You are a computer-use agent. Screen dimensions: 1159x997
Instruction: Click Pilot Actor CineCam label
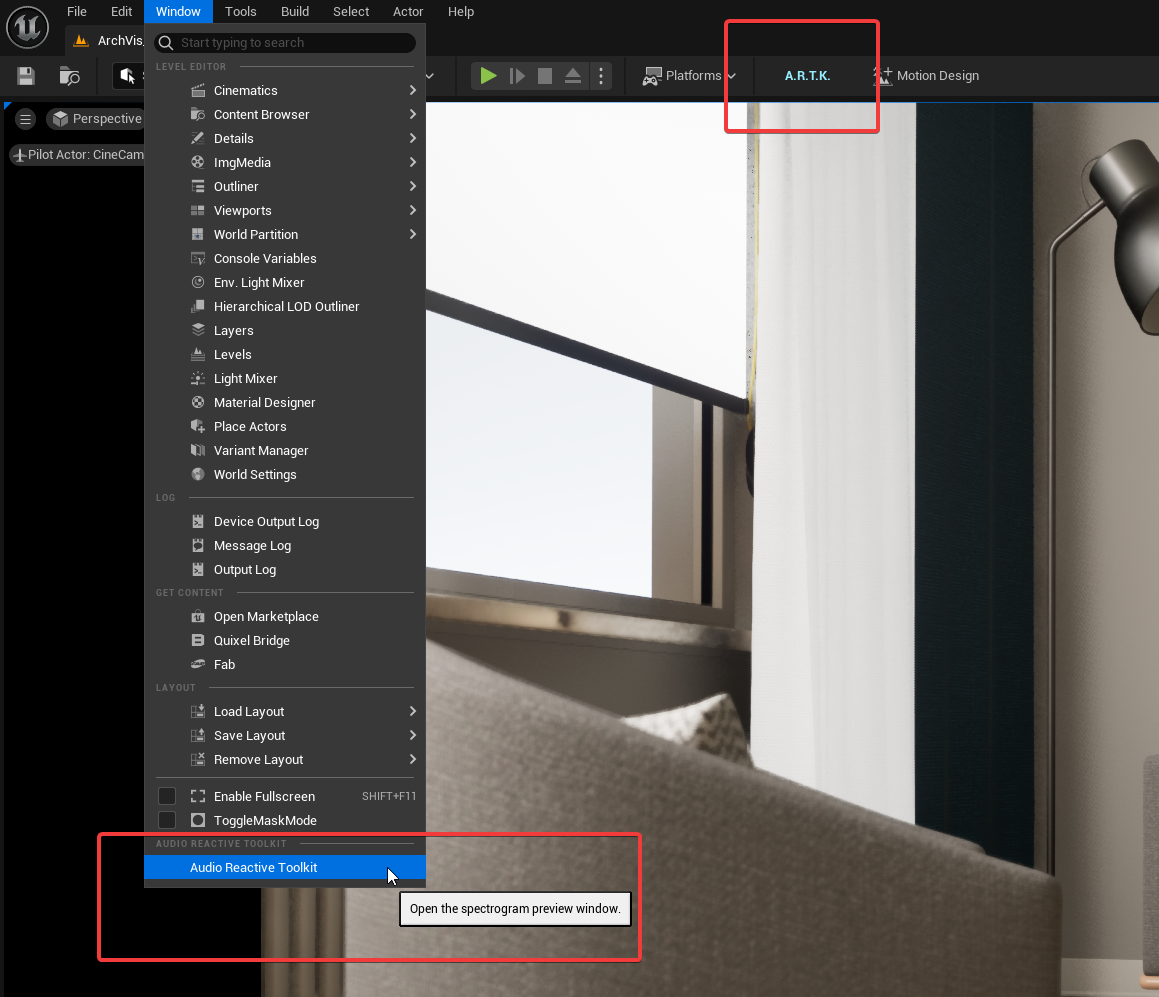pyautogui.click(x=79, y=154)
